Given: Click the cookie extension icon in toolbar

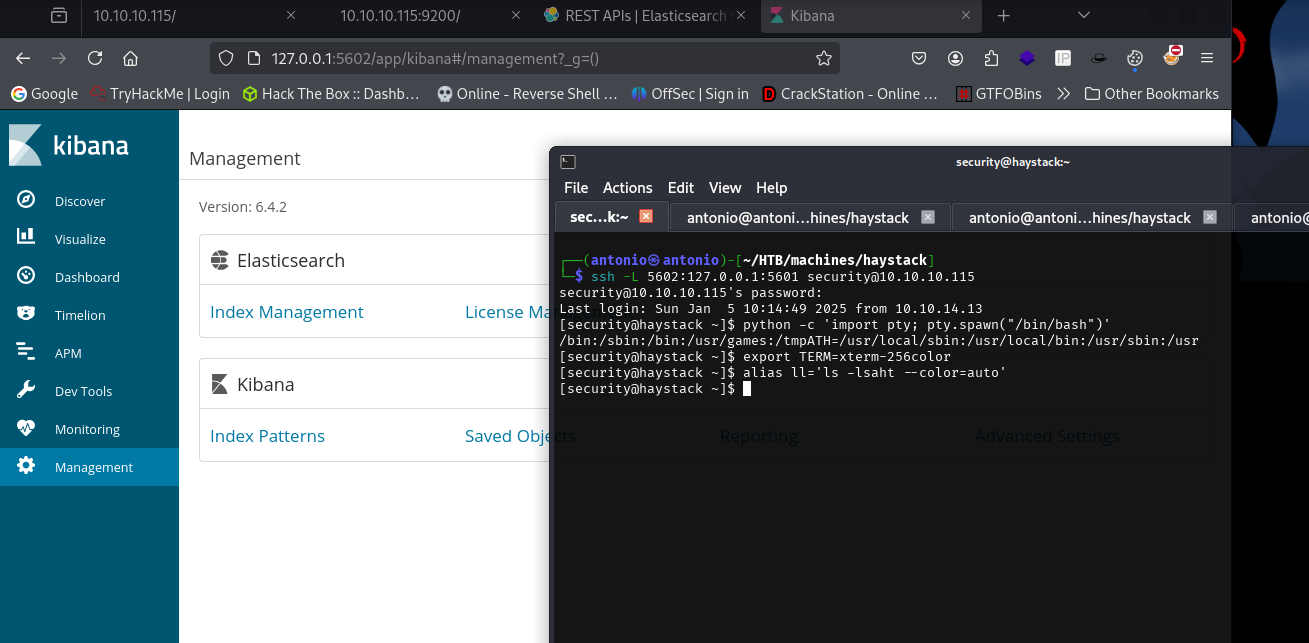Looking at the screenshot, I should click(x=1135, y=58).
